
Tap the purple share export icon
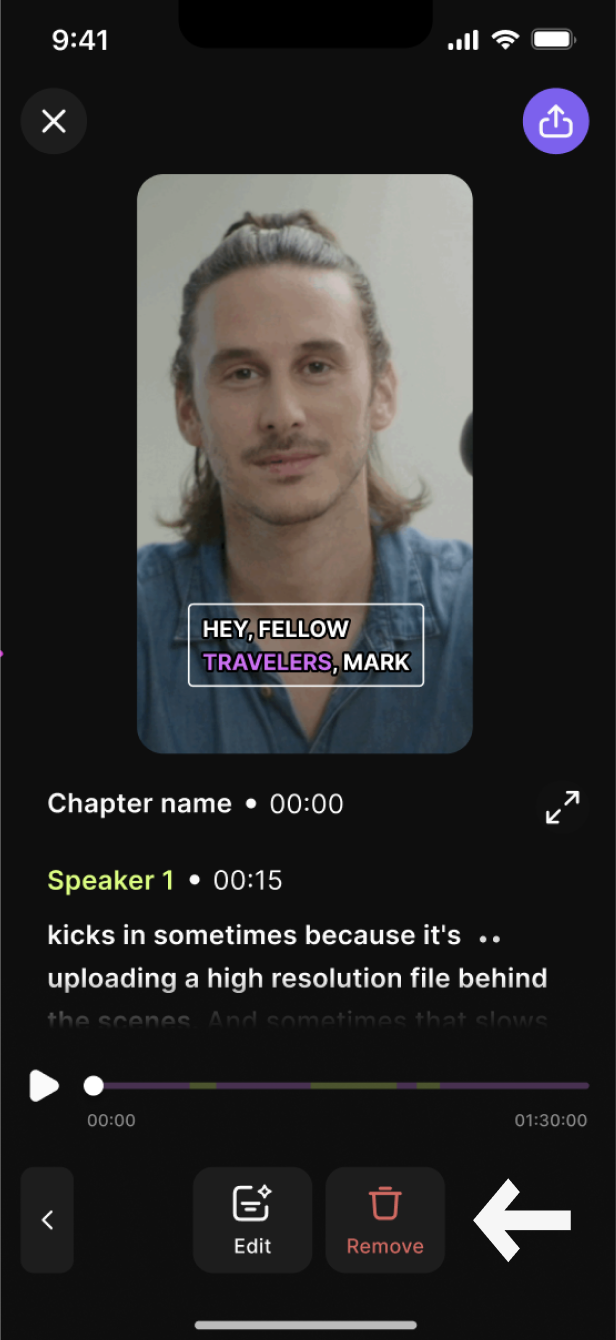point(555,121)
